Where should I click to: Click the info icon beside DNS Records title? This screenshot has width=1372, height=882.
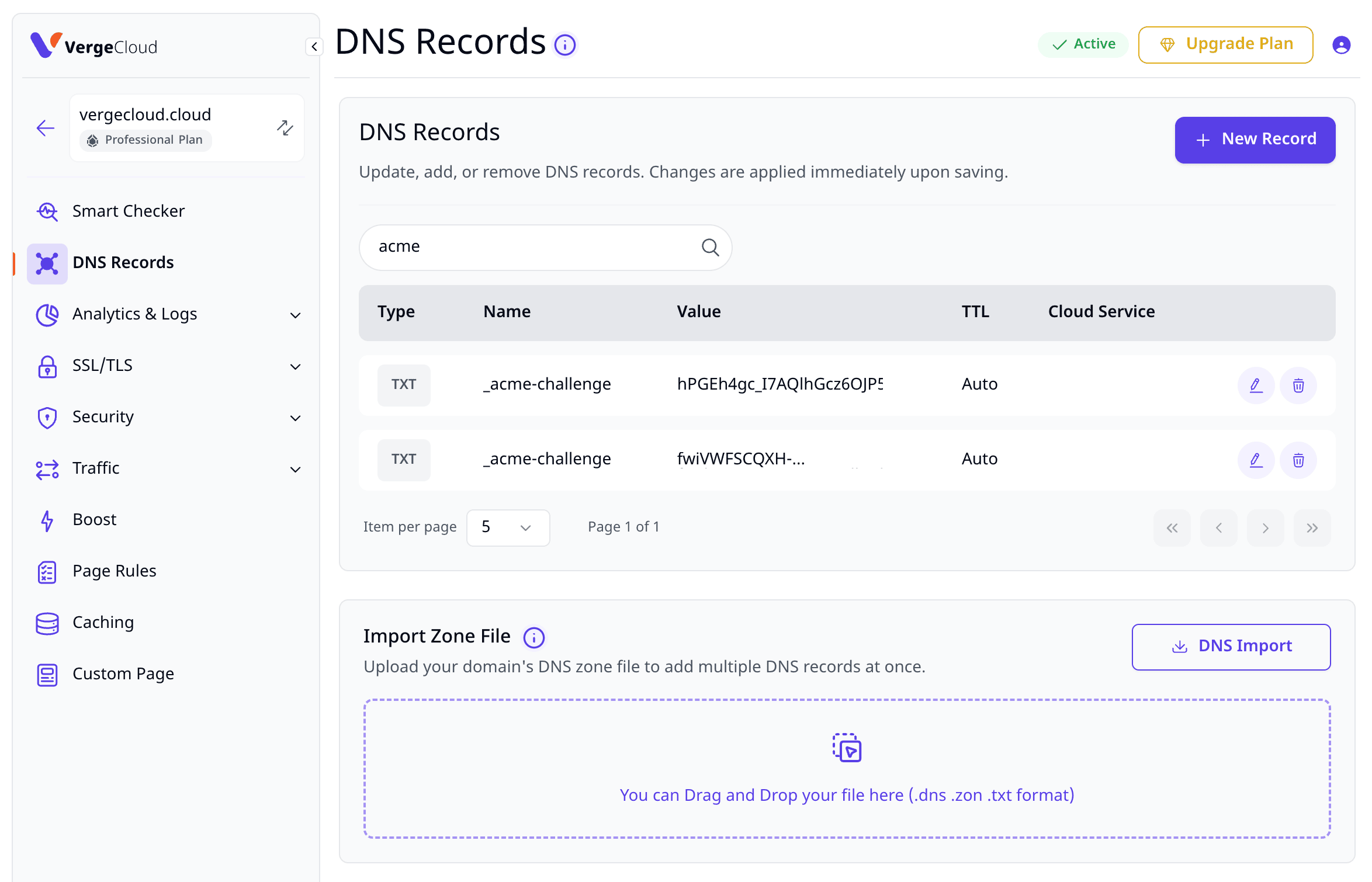click(x=565, y=45)
